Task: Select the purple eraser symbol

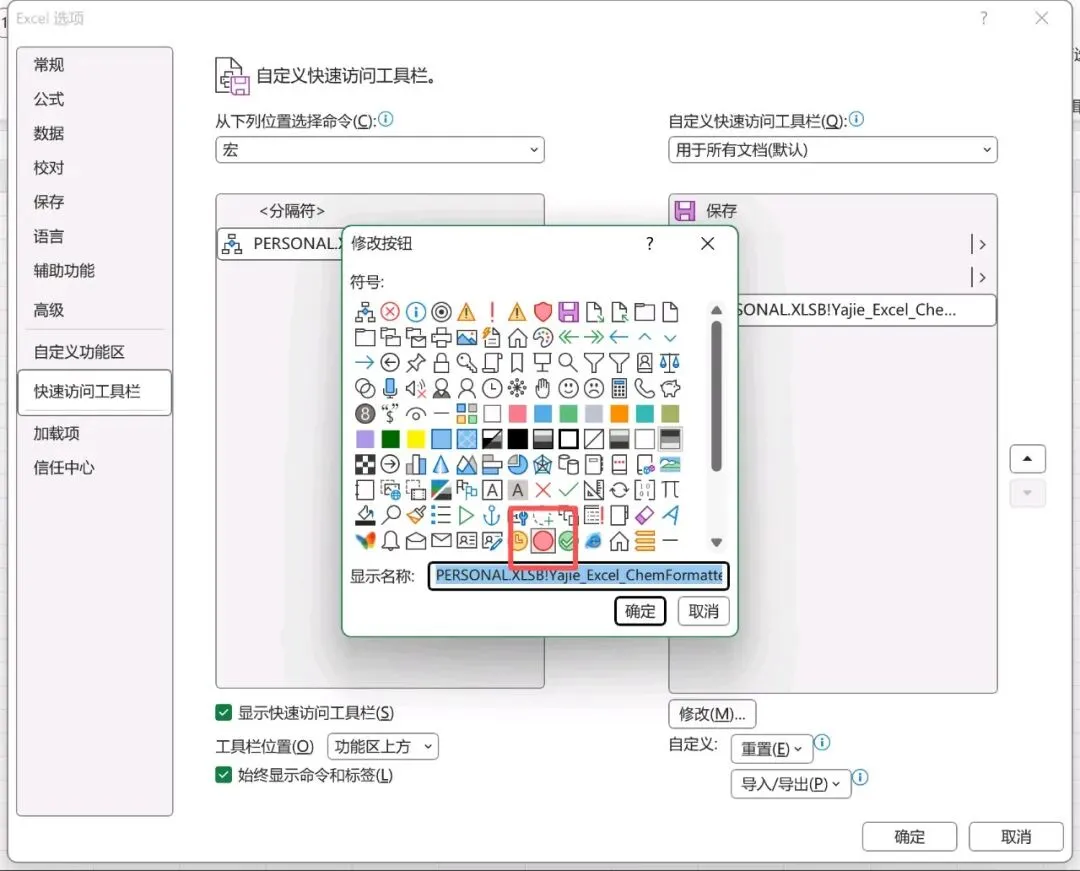Action: [x=644, y=515]
